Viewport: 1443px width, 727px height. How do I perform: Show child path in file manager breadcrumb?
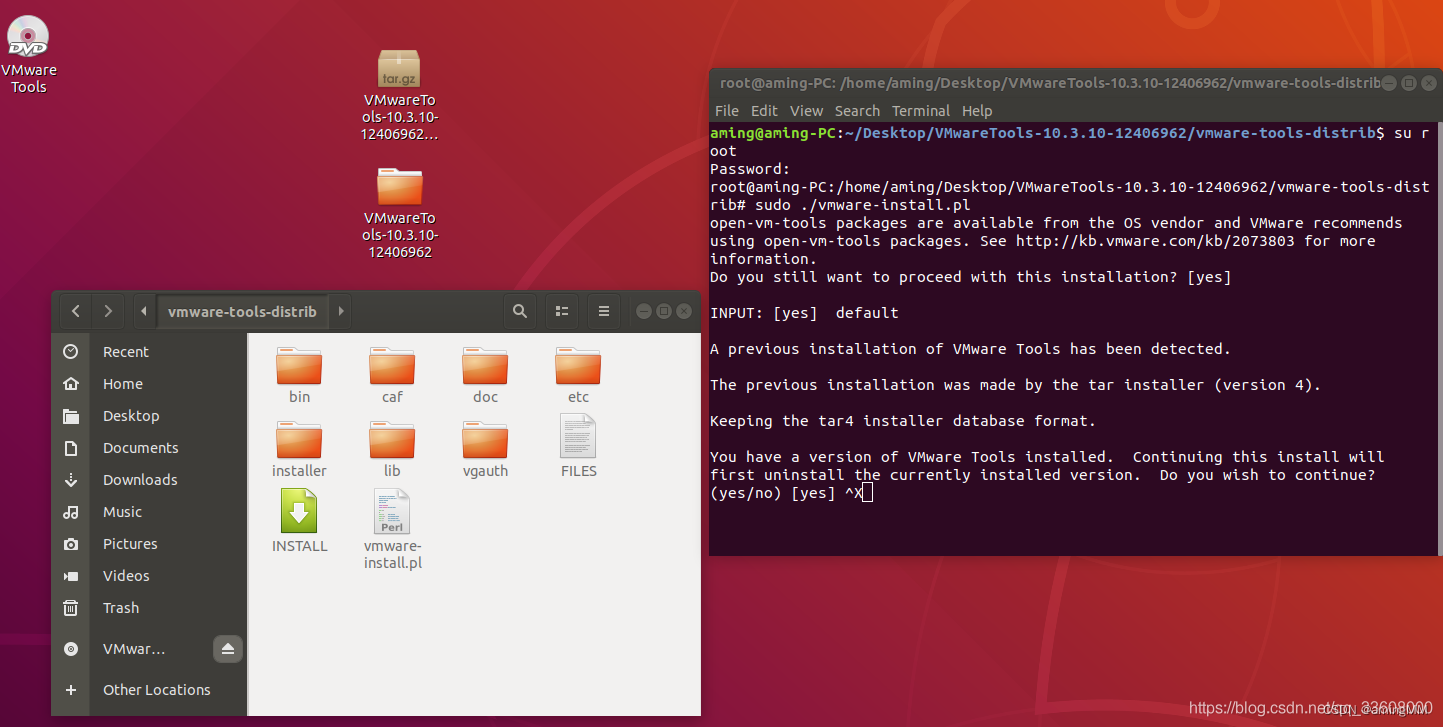[341, 311]
